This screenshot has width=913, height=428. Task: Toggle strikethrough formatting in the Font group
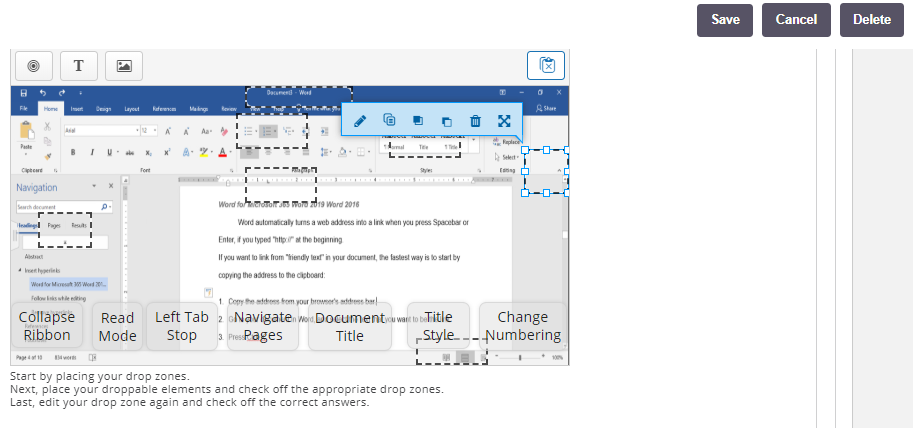pyautogui.click(x=130, y=153)
